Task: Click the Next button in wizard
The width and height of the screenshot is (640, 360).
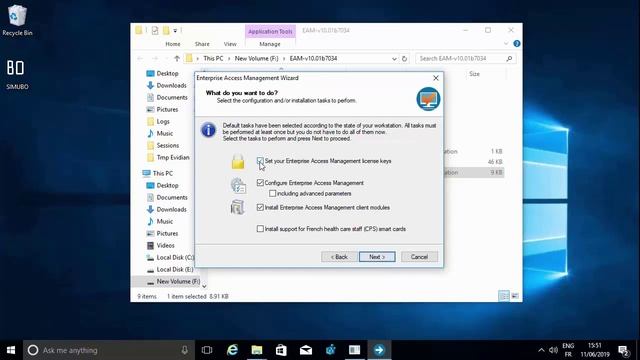Action: tap(377, 257)
